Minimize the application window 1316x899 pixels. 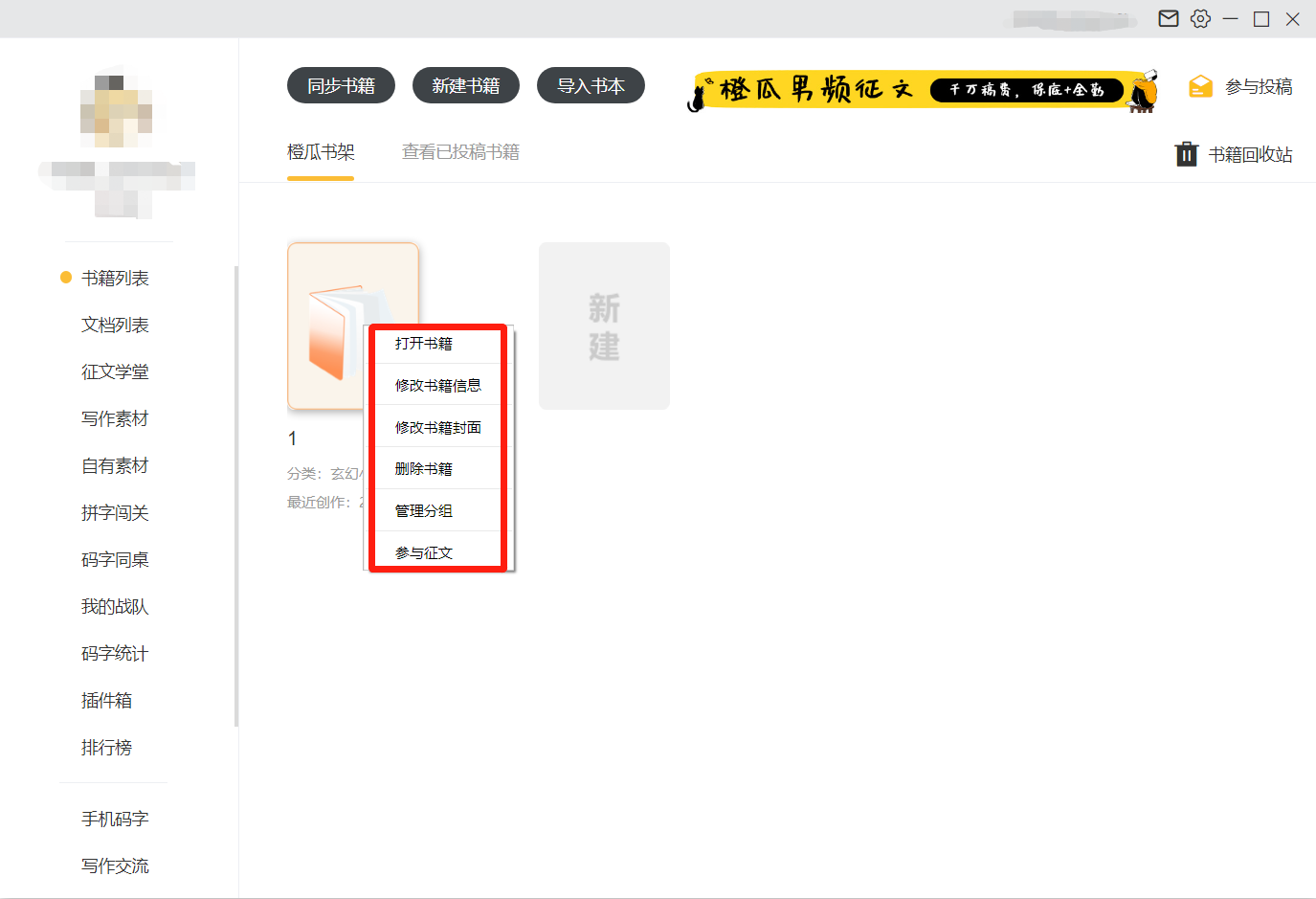coord(1231,18)
